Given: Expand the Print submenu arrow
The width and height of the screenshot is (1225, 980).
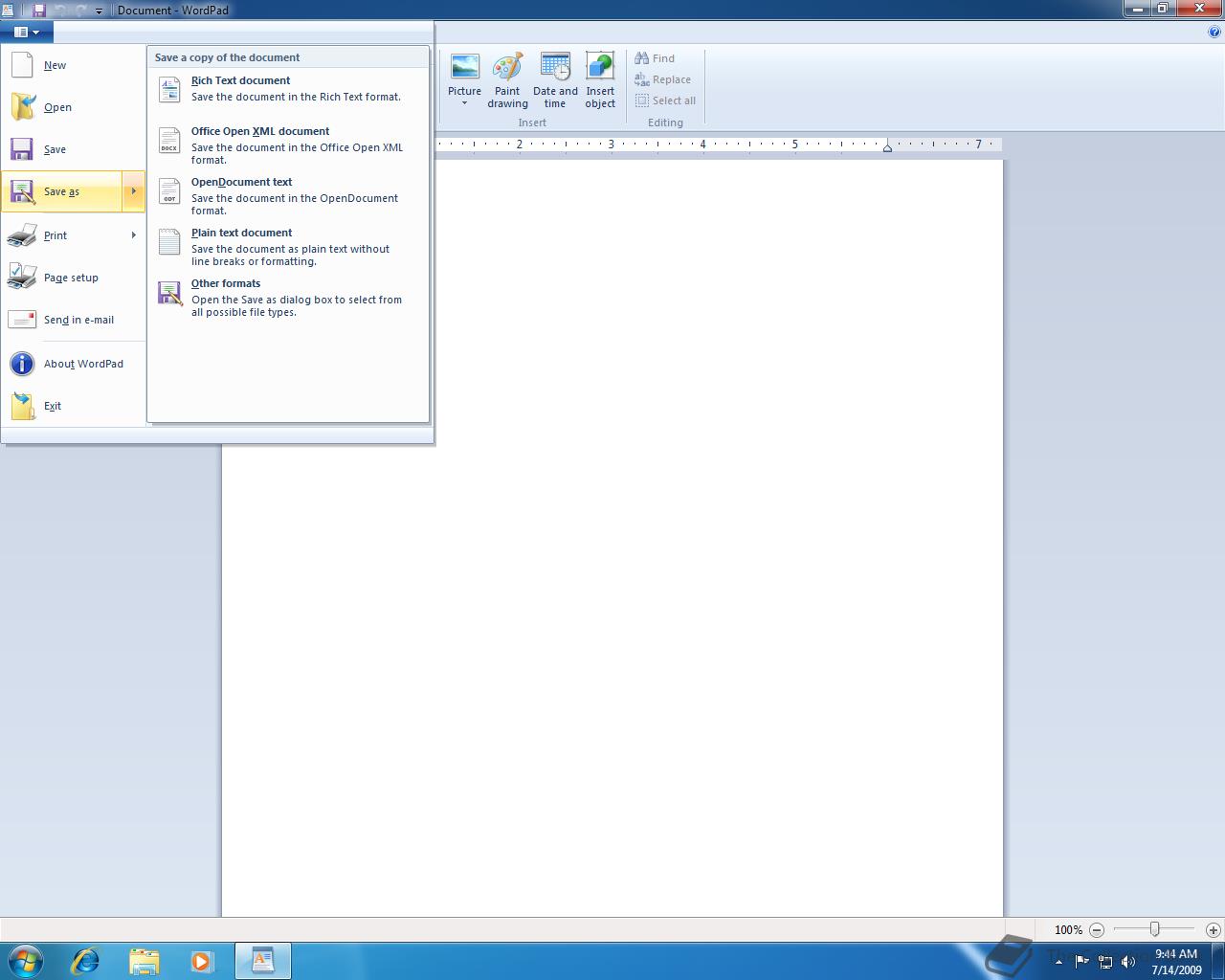Looking at the screenshot, I should [x=133, y=235].
